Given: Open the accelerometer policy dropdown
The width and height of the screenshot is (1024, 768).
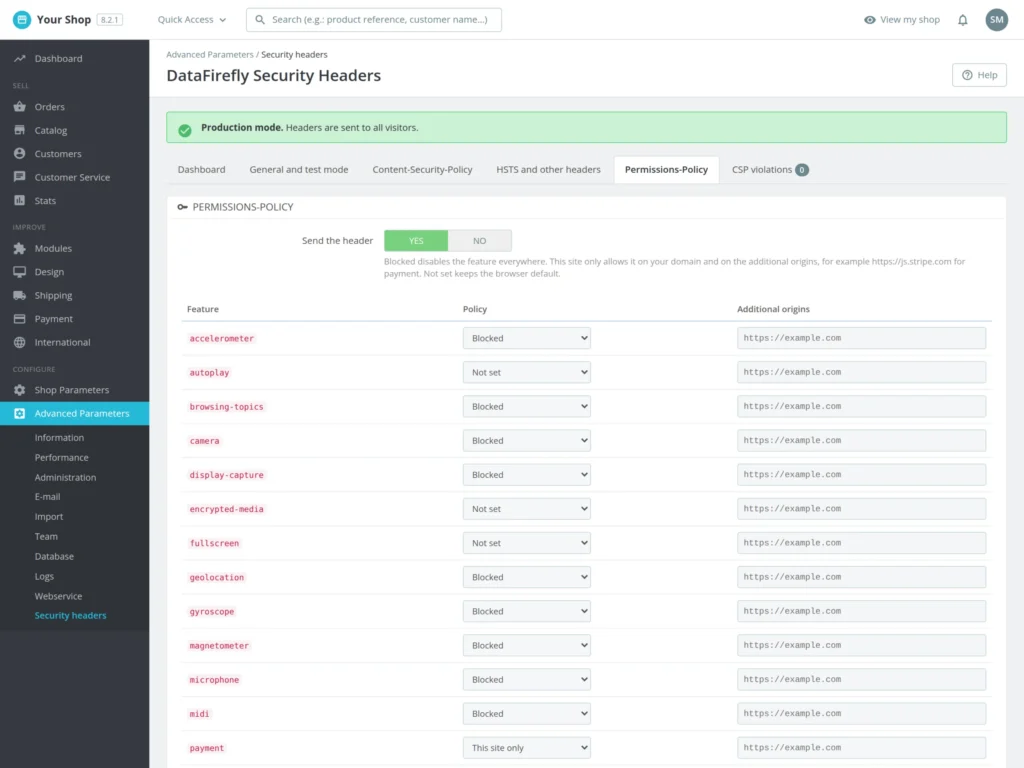Looking at the screenshot, I should 526,338.
